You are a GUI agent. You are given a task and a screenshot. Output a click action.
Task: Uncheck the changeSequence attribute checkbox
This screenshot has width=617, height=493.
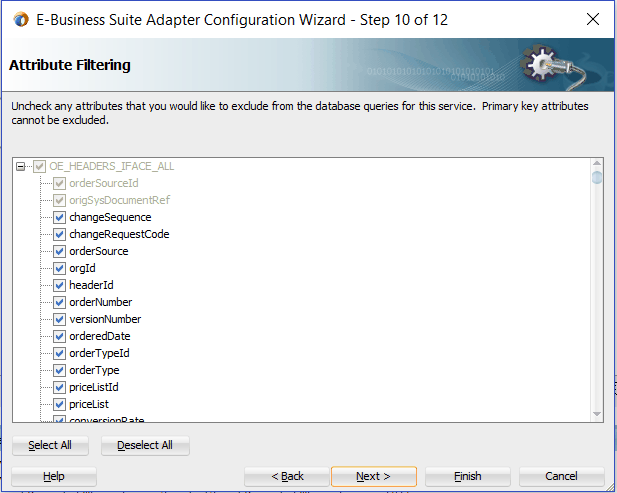pos(59,217)
